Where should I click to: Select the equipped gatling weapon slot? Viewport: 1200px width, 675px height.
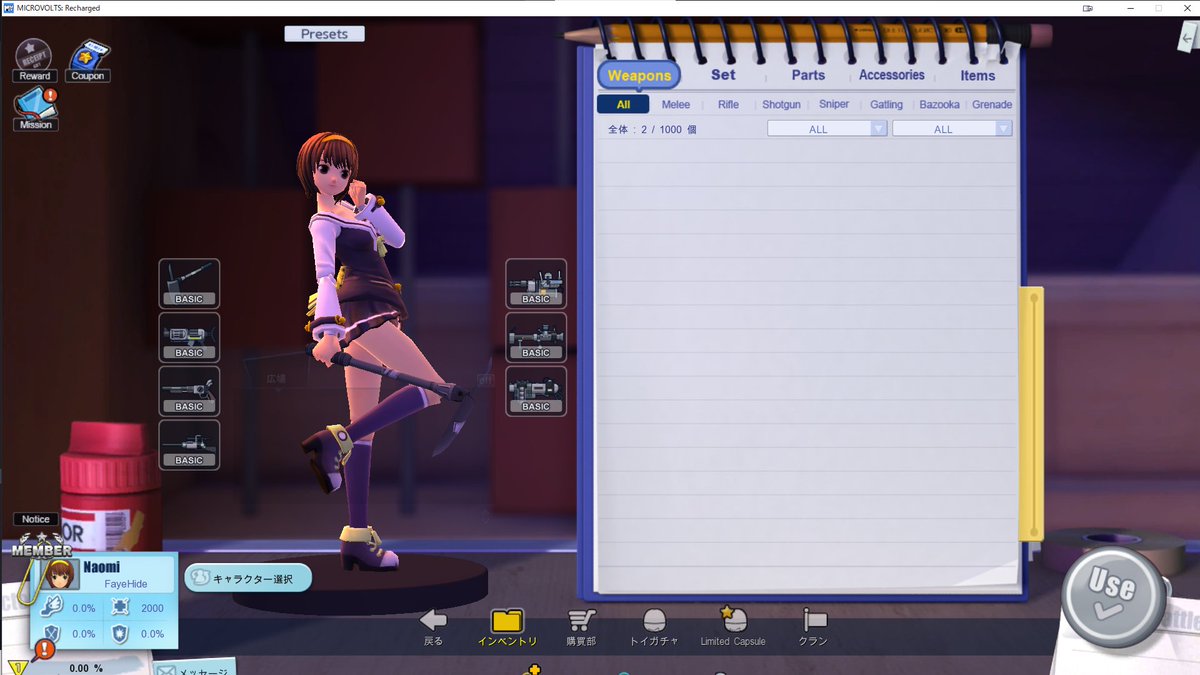[x=536, y=283]
